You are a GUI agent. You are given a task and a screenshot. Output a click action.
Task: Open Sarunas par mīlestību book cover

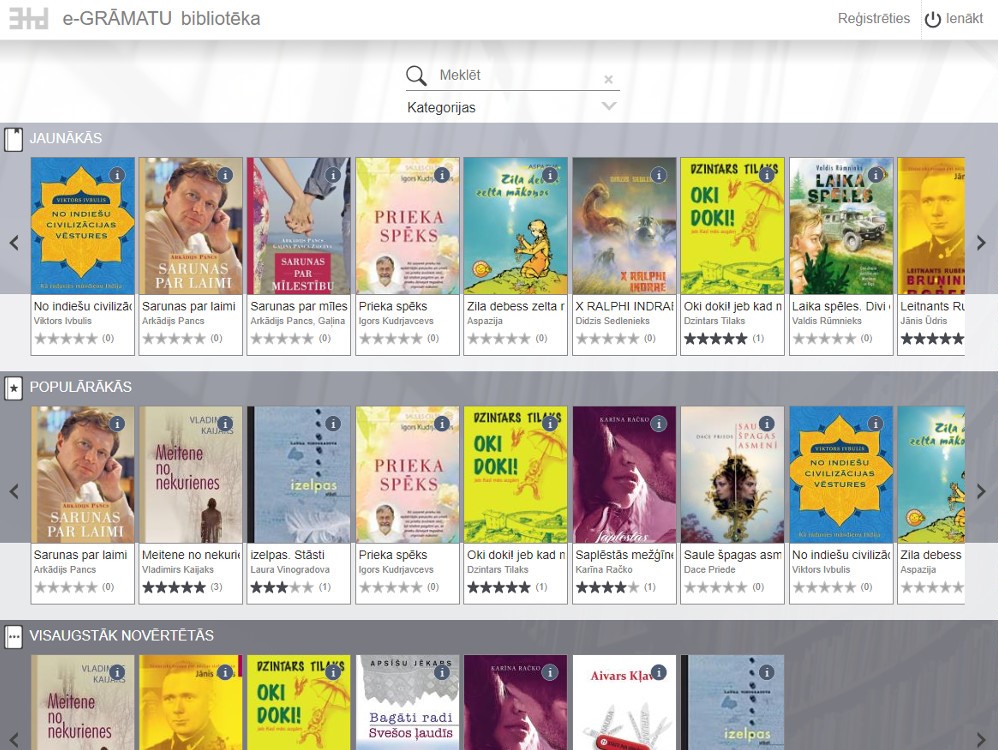(299, 226)
